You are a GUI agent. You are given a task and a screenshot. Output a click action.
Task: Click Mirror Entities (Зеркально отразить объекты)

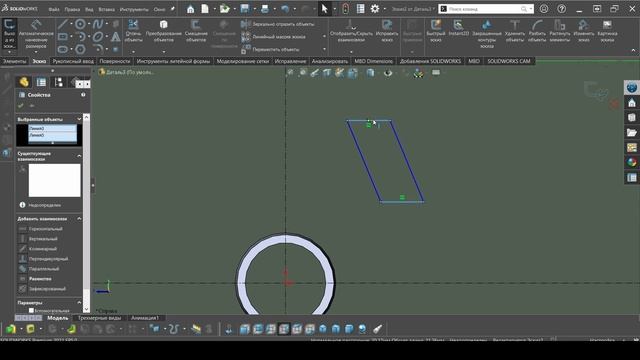point(278,24)
